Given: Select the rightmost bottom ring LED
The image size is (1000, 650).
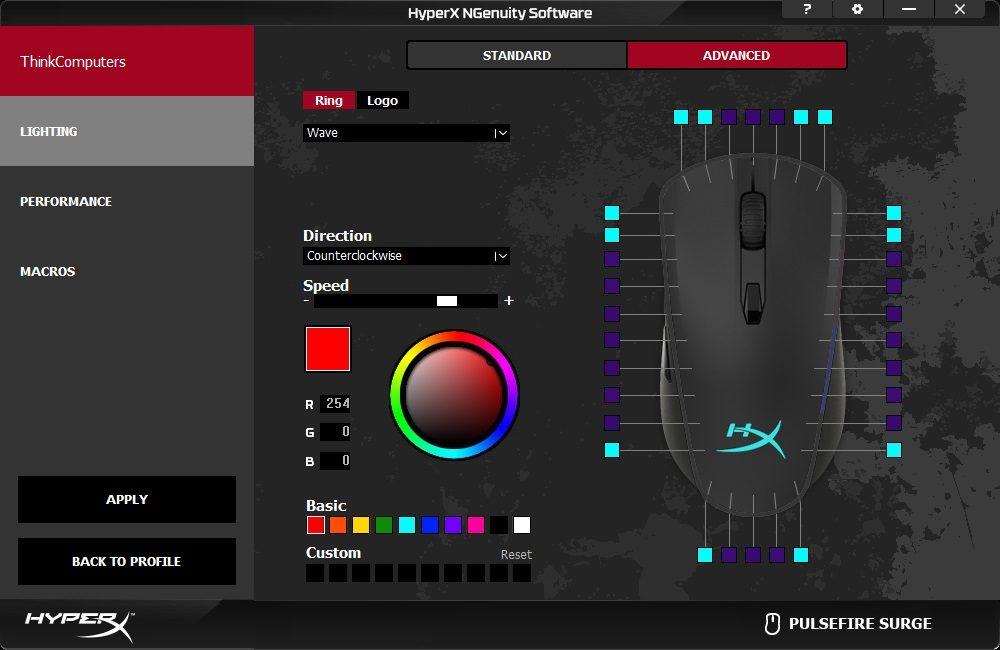Looking at the screenshot, I should pos(801,555).
